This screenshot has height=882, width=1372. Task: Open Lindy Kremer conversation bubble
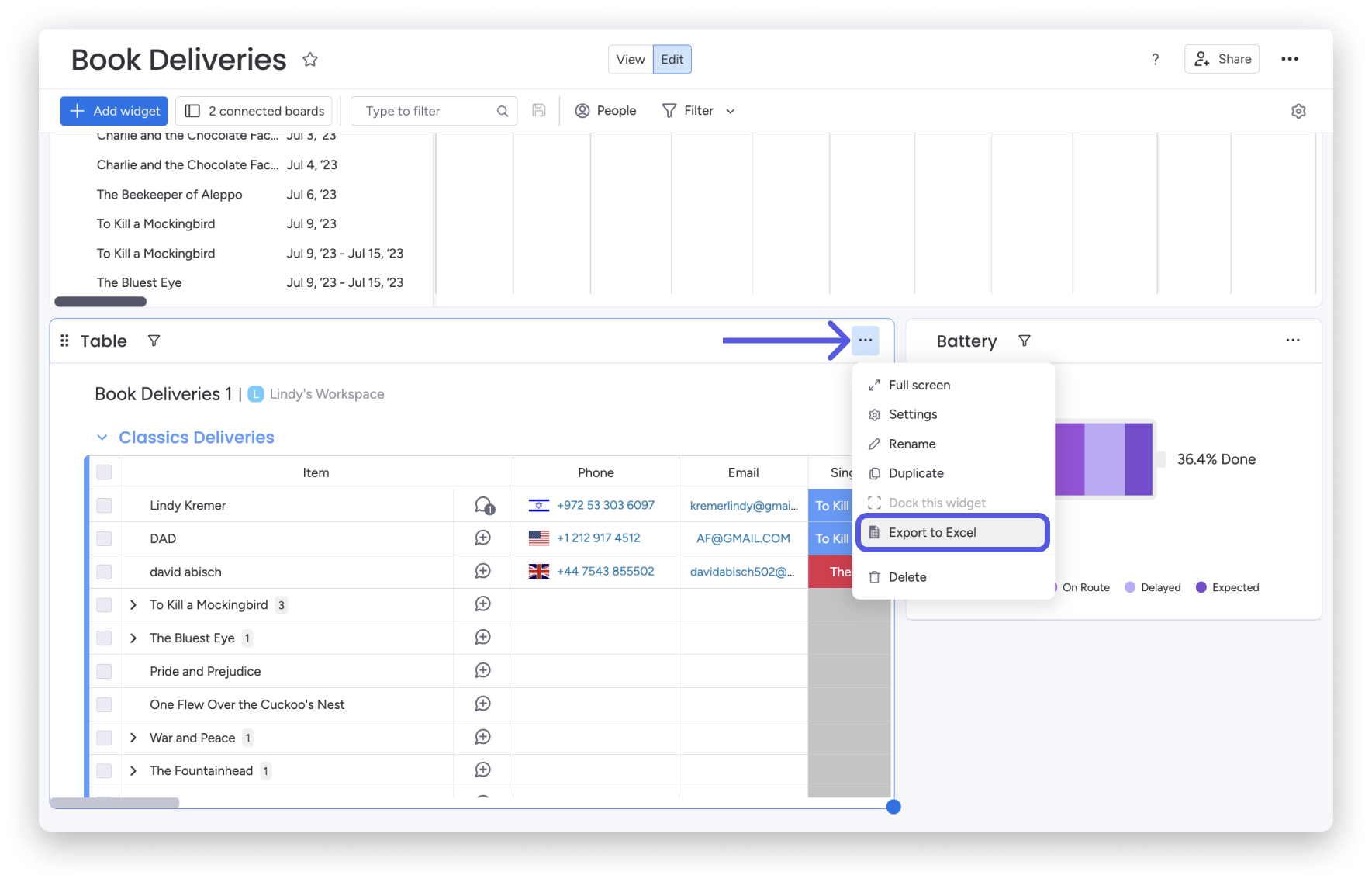[x=484, y=506]
